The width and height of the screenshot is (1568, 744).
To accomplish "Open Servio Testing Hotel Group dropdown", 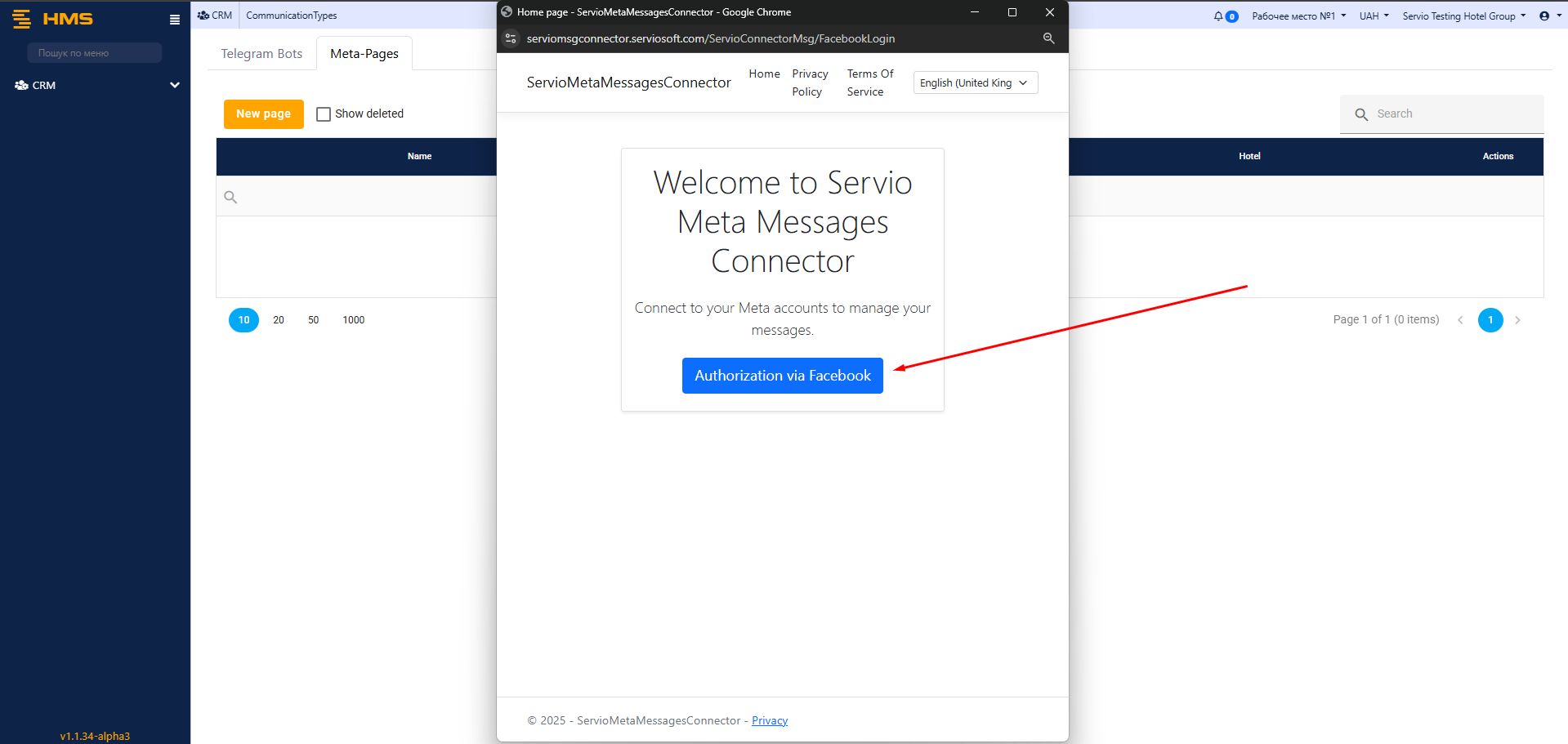I will 1463,16.
